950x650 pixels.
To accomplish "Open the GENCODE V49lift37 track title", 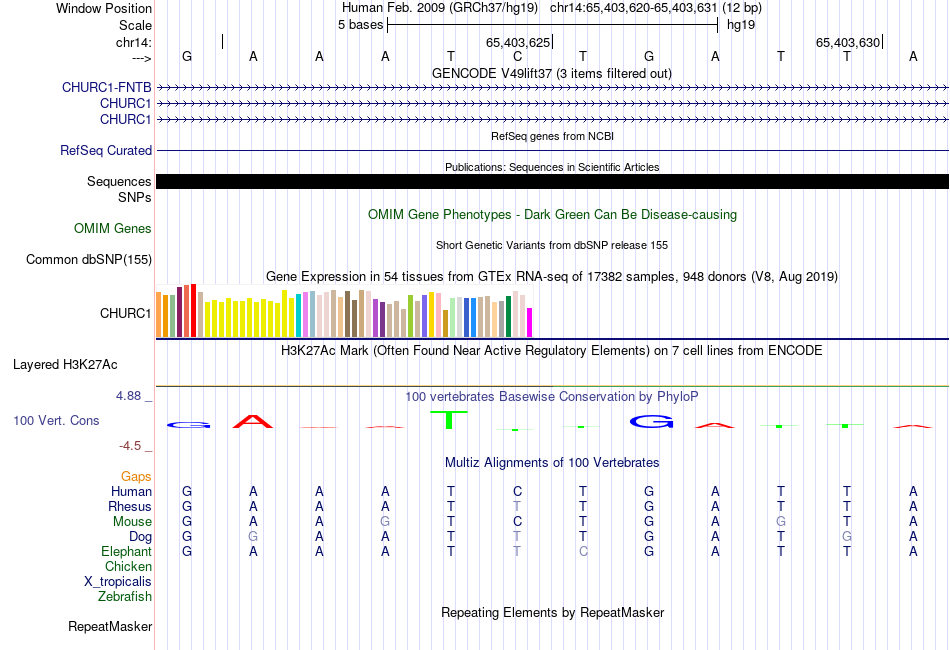I will (552, 73).
